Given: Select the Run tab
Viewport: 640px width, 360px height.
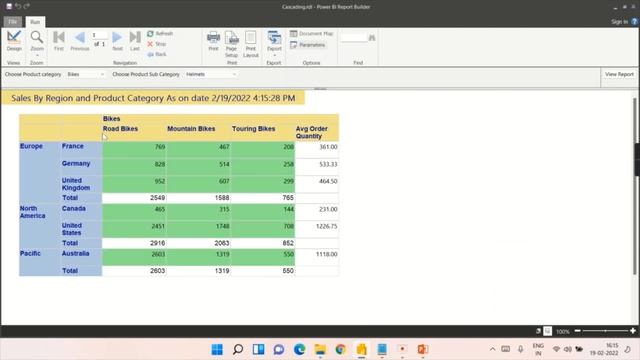Looking at the screenshot, I should click(35, 22).
